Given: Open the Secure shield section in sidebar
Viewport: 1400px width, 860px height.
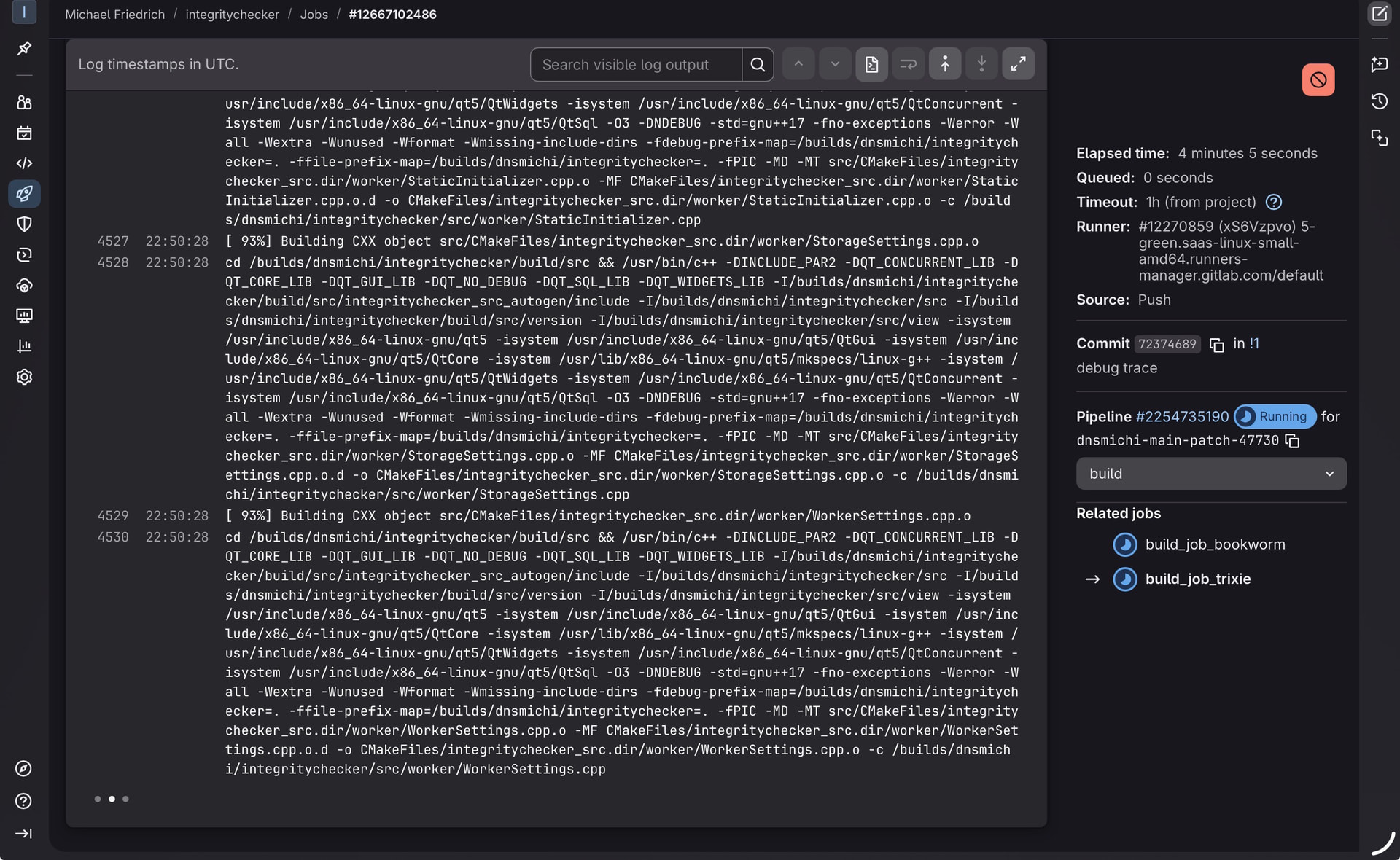Looking at the screenshot, I should pos(24,224).
